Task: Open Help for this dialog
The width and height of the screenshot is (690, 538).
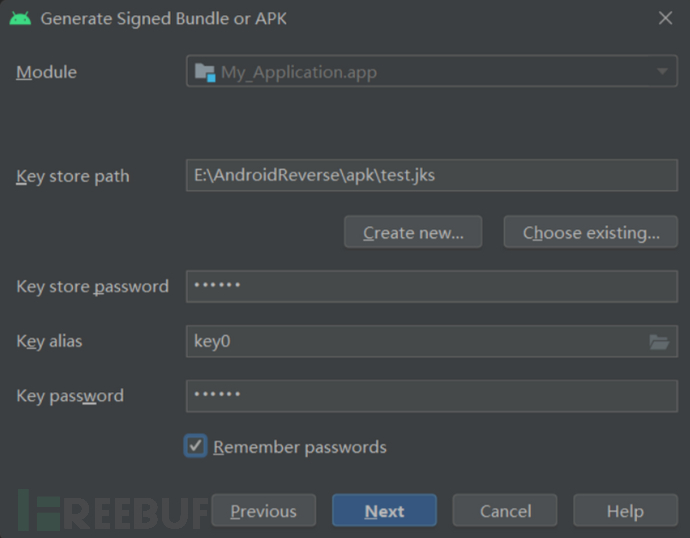Action: pos(625,510)
